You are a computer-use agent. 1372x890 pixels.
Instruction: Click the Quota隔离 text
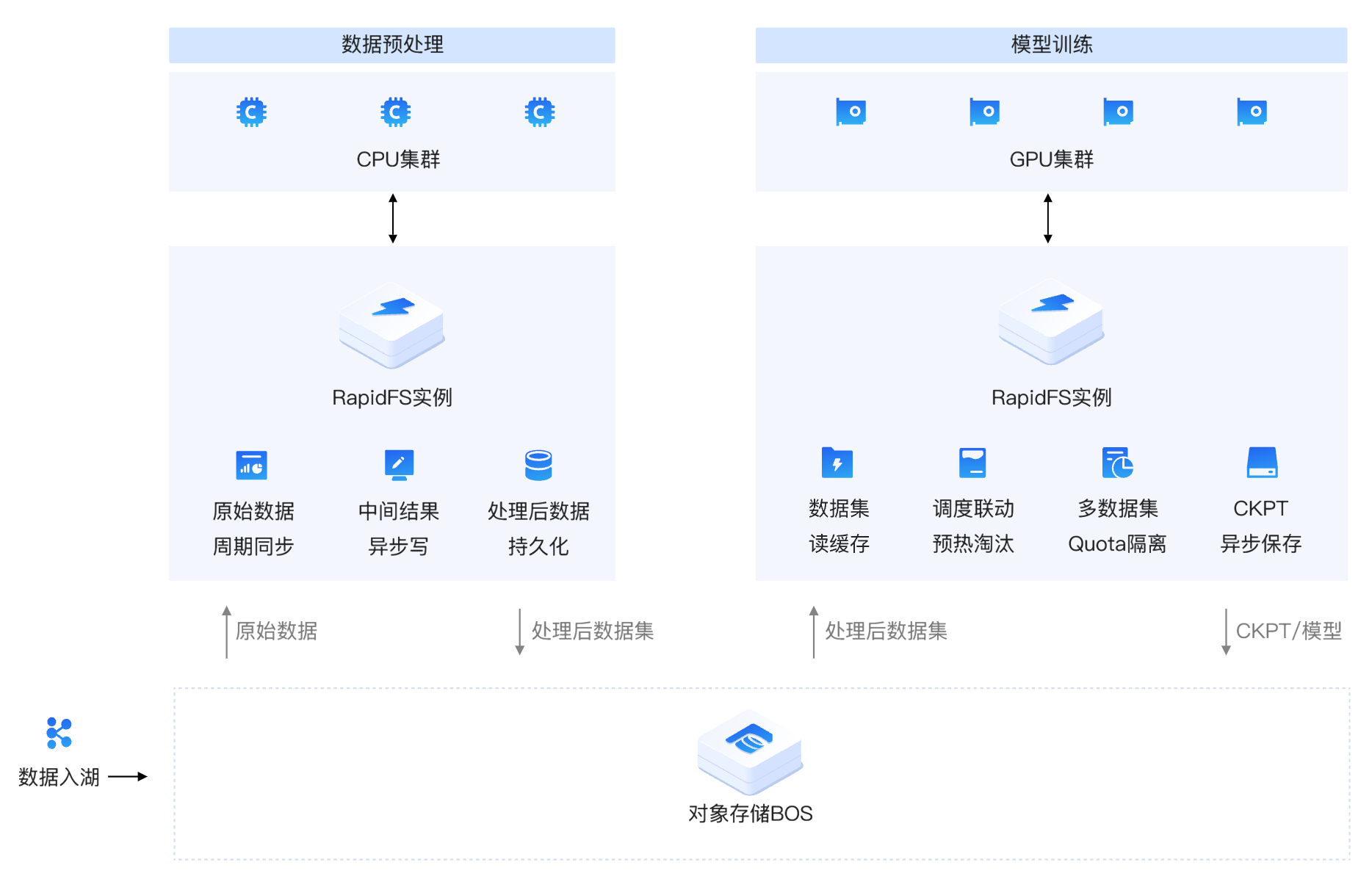pyautogui.click(x=1117, y=543)
